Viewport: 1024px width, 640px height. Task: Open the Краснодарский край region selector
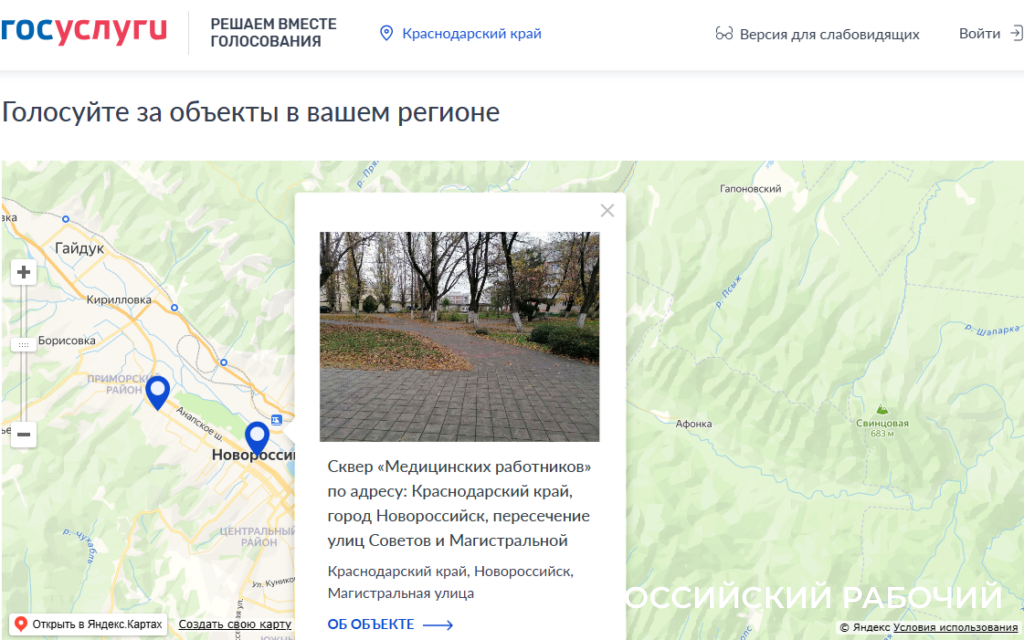tap(471, 34)
